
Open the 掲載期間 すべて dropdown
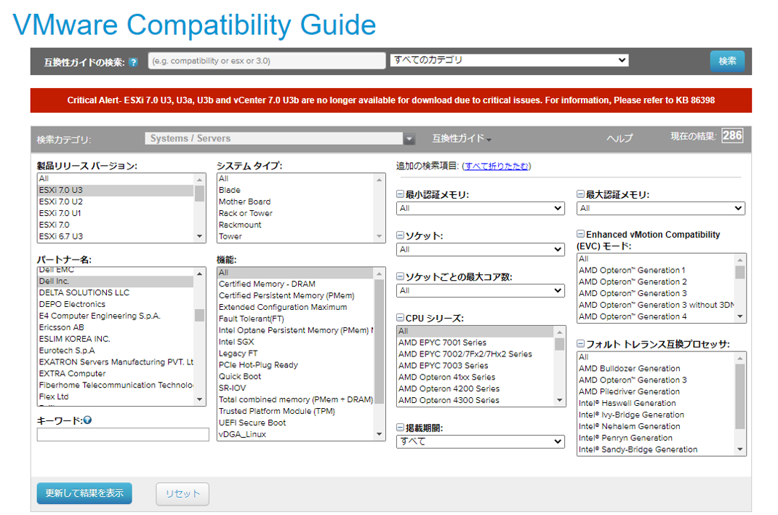[x=480, y=442]
